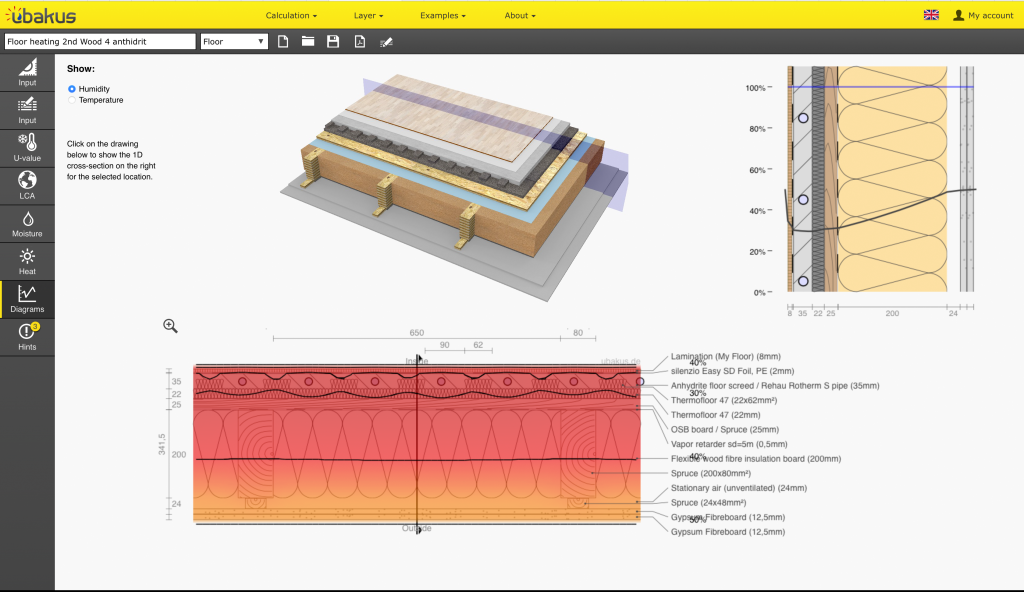Open the LCA globe panel
The image size is (1024, 592).
pyautogui.click(x=27, y=185)
